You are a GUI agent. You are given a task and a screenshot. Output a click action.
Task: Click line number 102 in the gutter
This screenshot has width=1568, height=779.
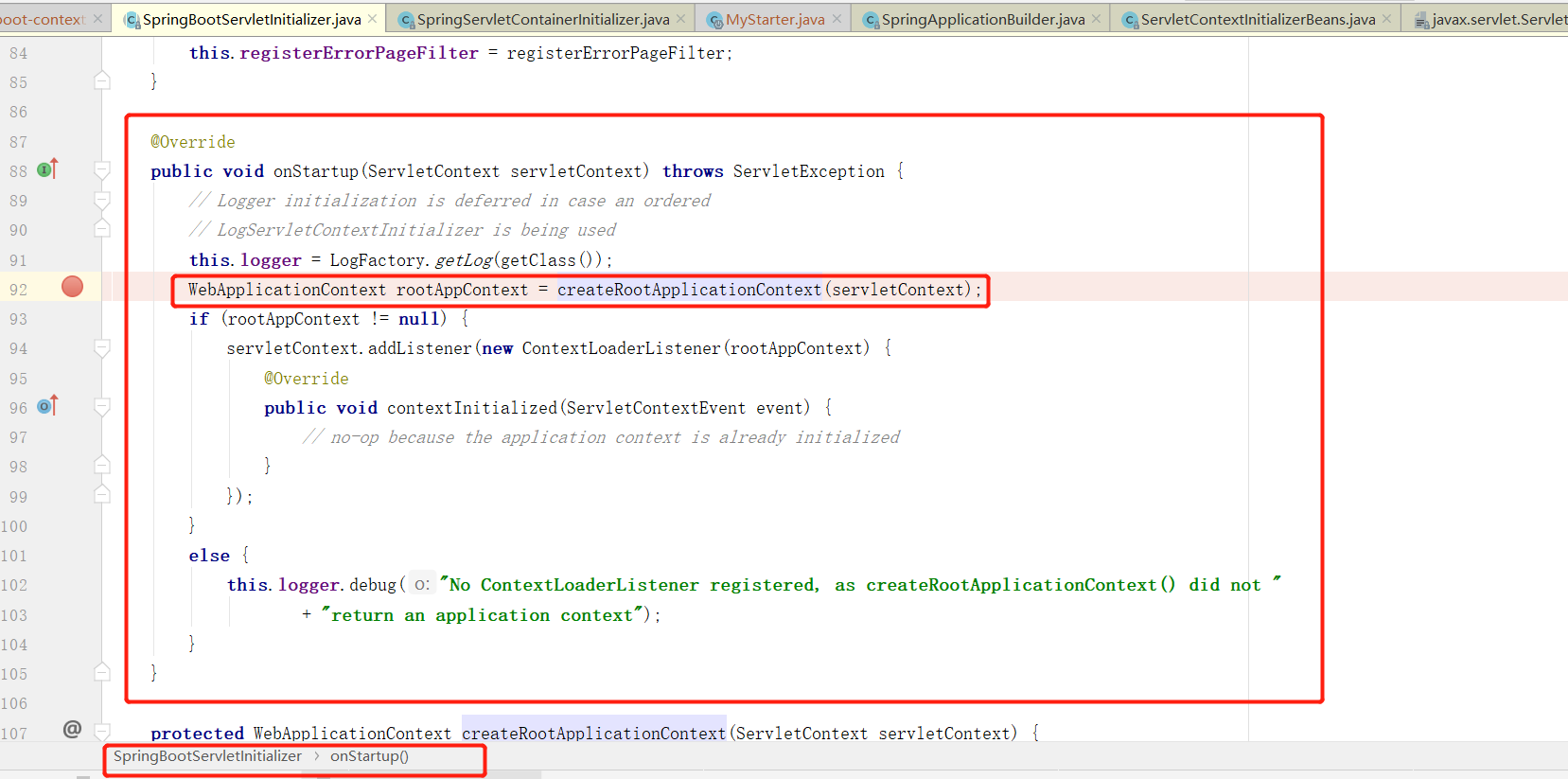pyautogui.click(x=14, y=585)
